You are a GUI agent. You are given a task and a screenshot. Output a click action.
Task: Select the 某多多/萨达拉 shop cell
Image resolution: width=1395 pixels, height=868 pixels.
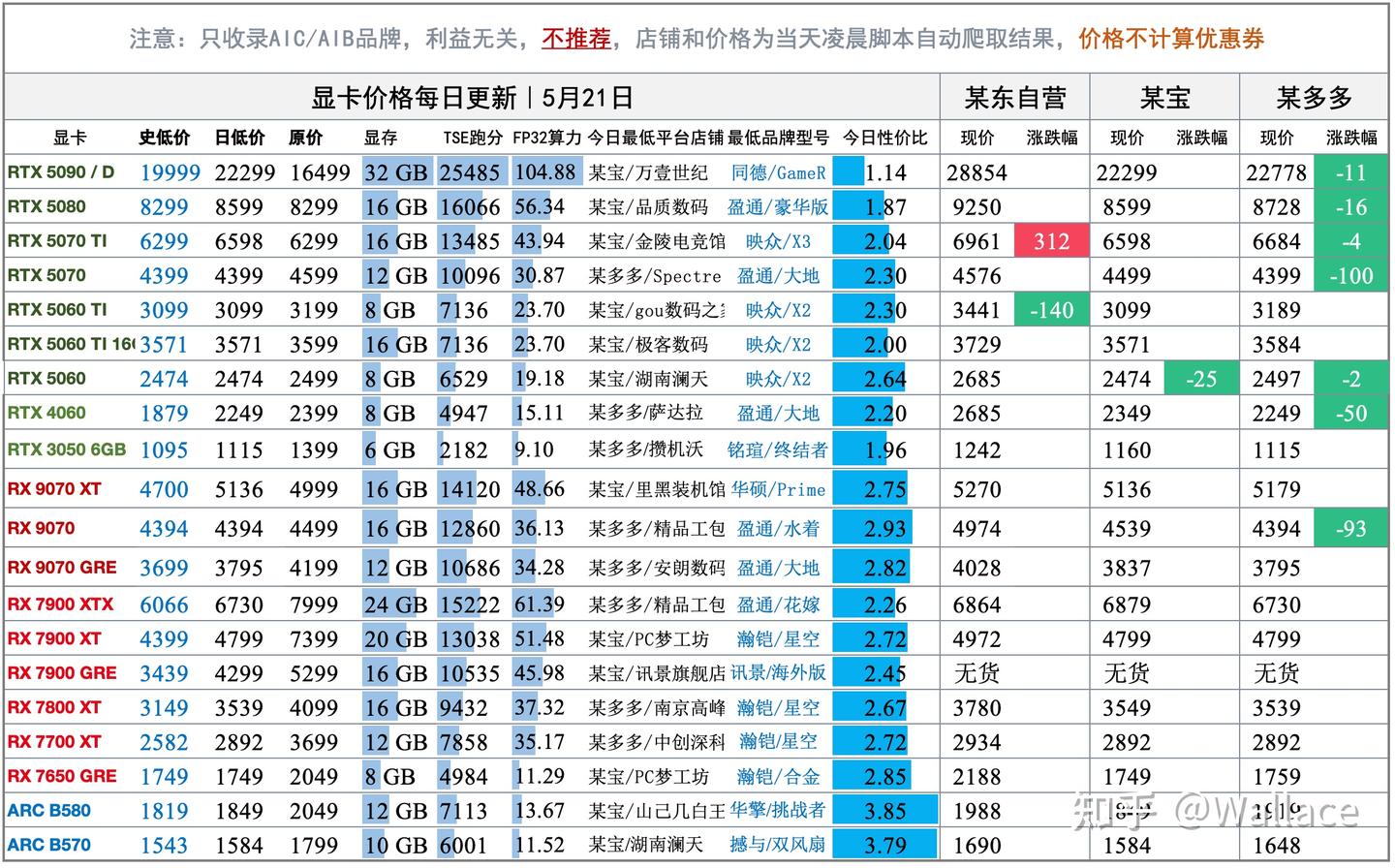point(646,414)
